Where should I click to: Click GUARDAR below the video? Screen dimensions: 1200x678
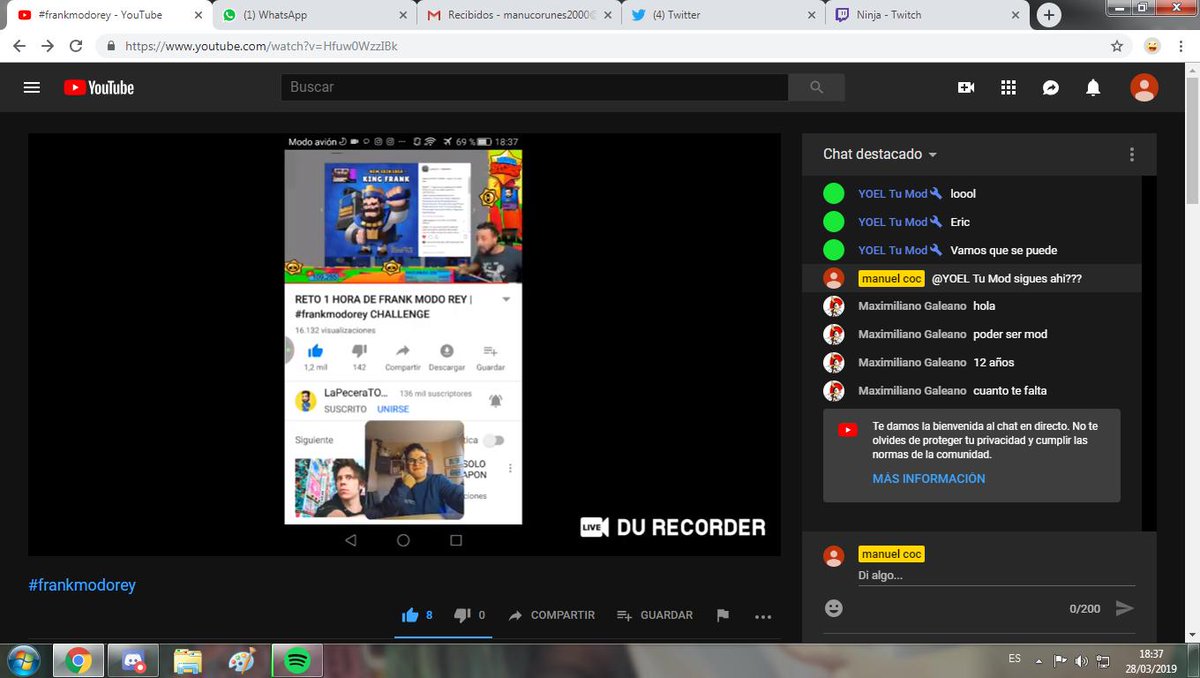(x=654, y=615)
